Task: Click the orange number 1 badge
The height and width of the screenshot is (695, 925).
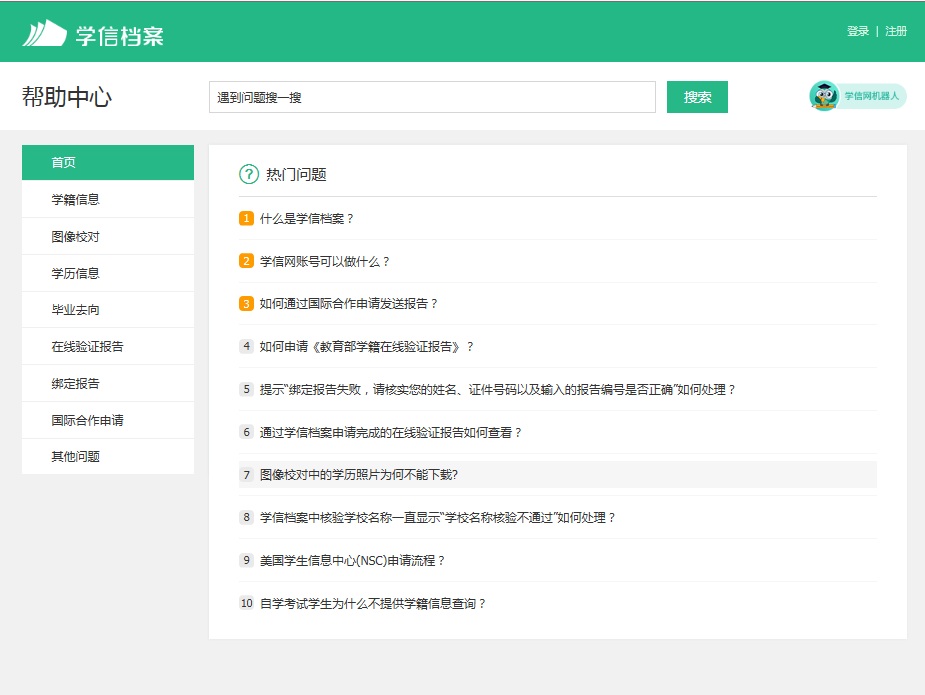Action: click(x=246, y=218)
